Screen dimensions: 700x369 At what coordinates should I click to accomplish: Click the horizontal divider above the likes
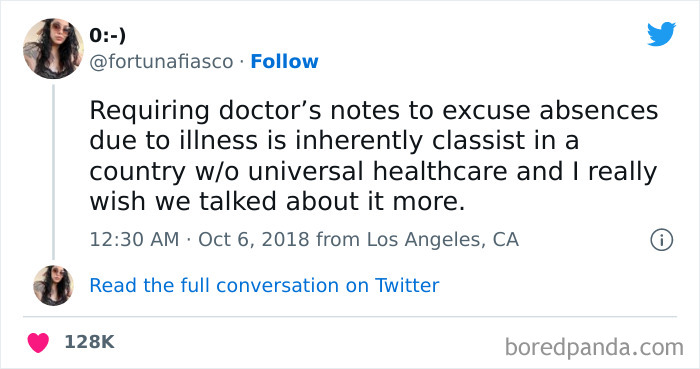[x=350, y=317]
